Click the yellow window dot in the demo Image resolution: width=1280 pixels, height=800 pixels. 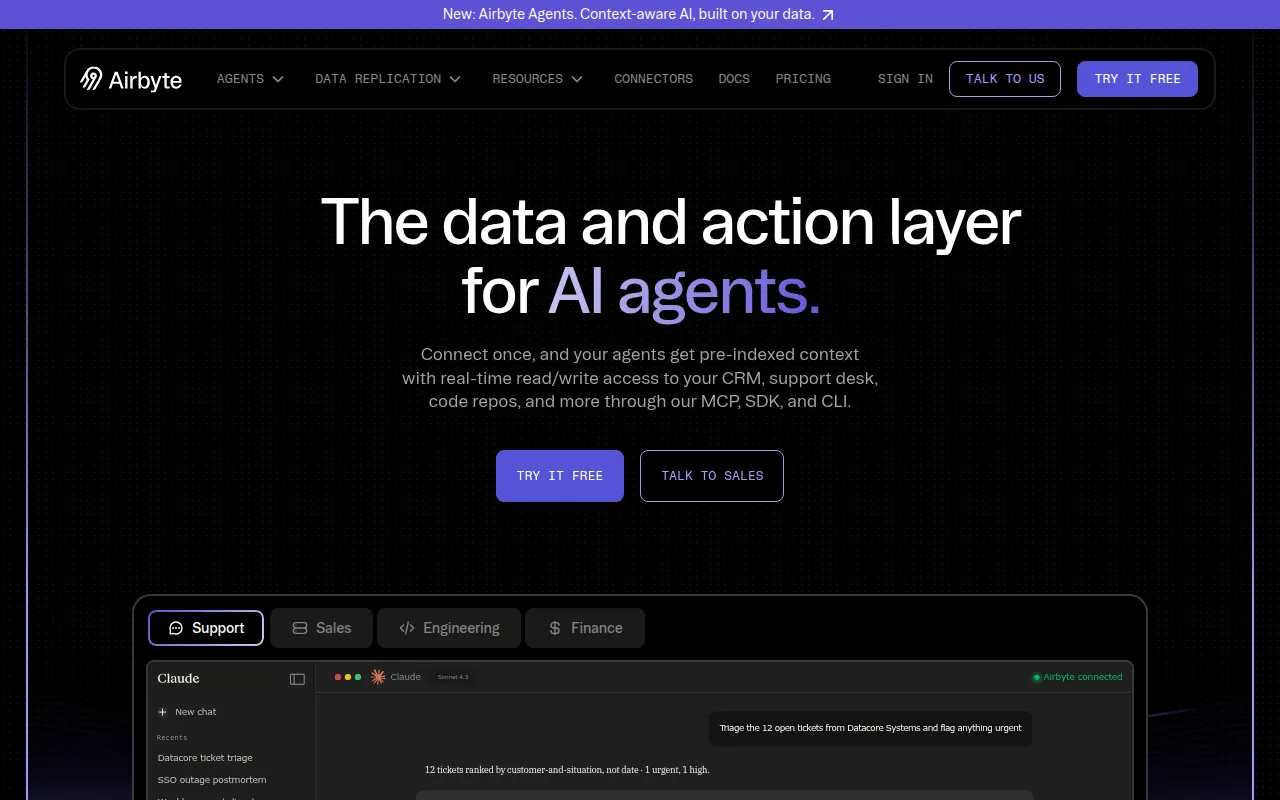click(x=348, y=677)
